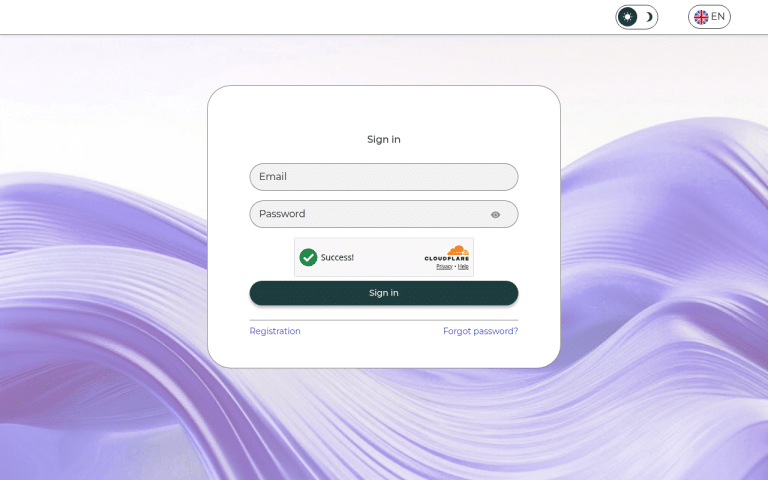This screenshot has height=480, width=768.
Task: Select the sun light-mode icon
Action: 627,17
